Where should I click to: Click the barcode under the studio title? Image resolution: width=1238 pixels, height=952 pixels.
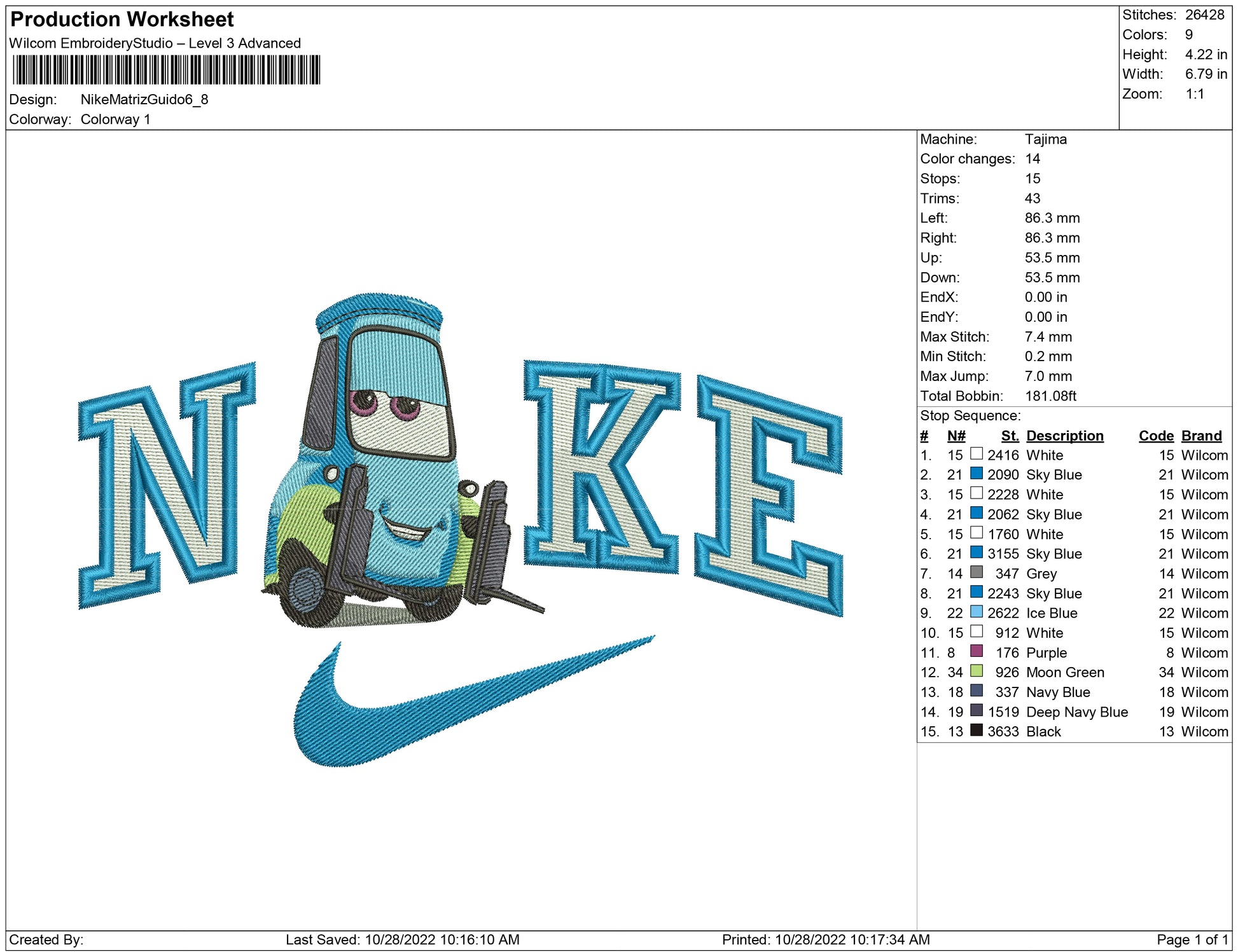tap(166, 70)
